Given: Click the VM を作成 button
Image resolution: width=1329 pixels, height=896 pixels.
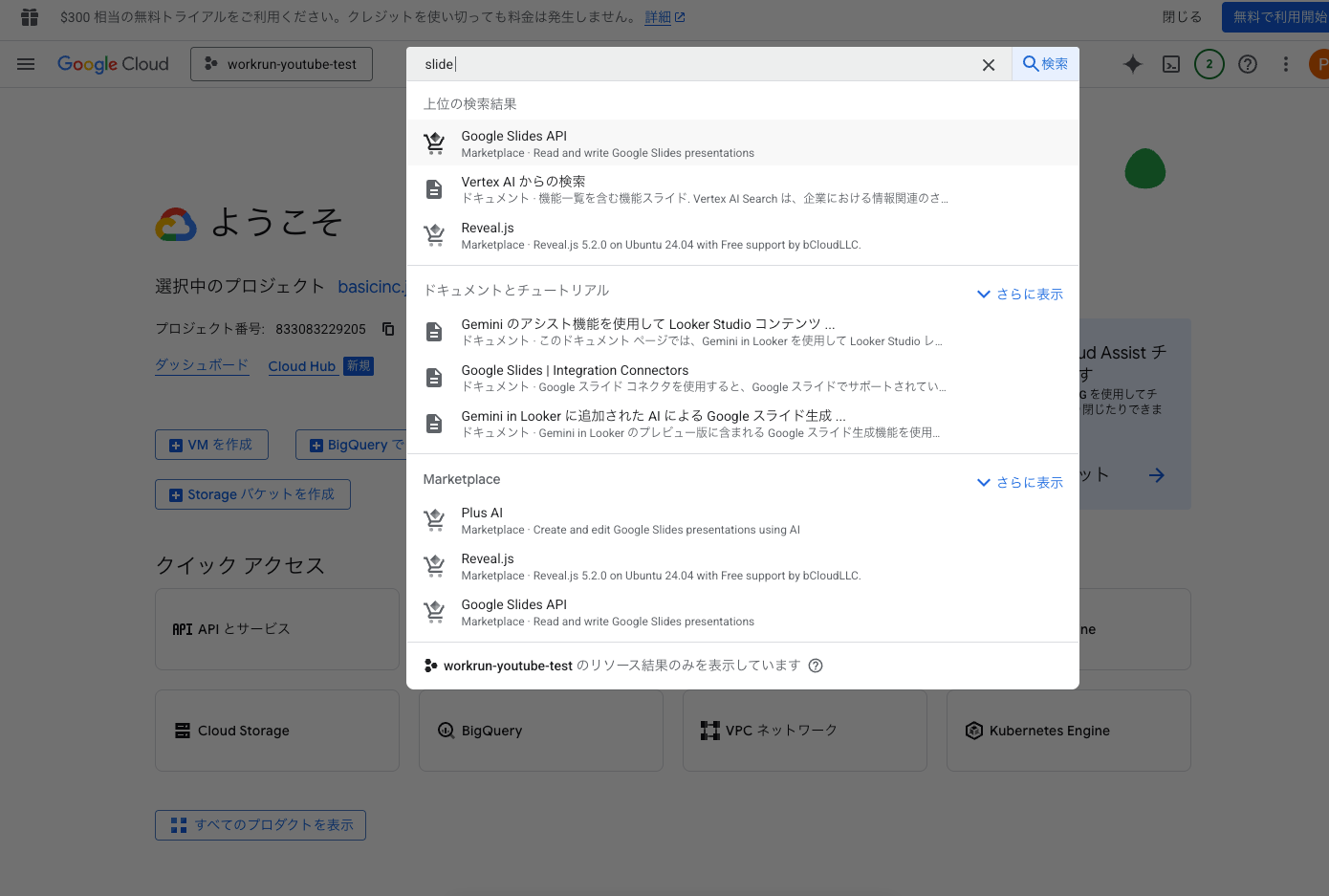Looking at the screenshot, I should [x=211, y=445].
